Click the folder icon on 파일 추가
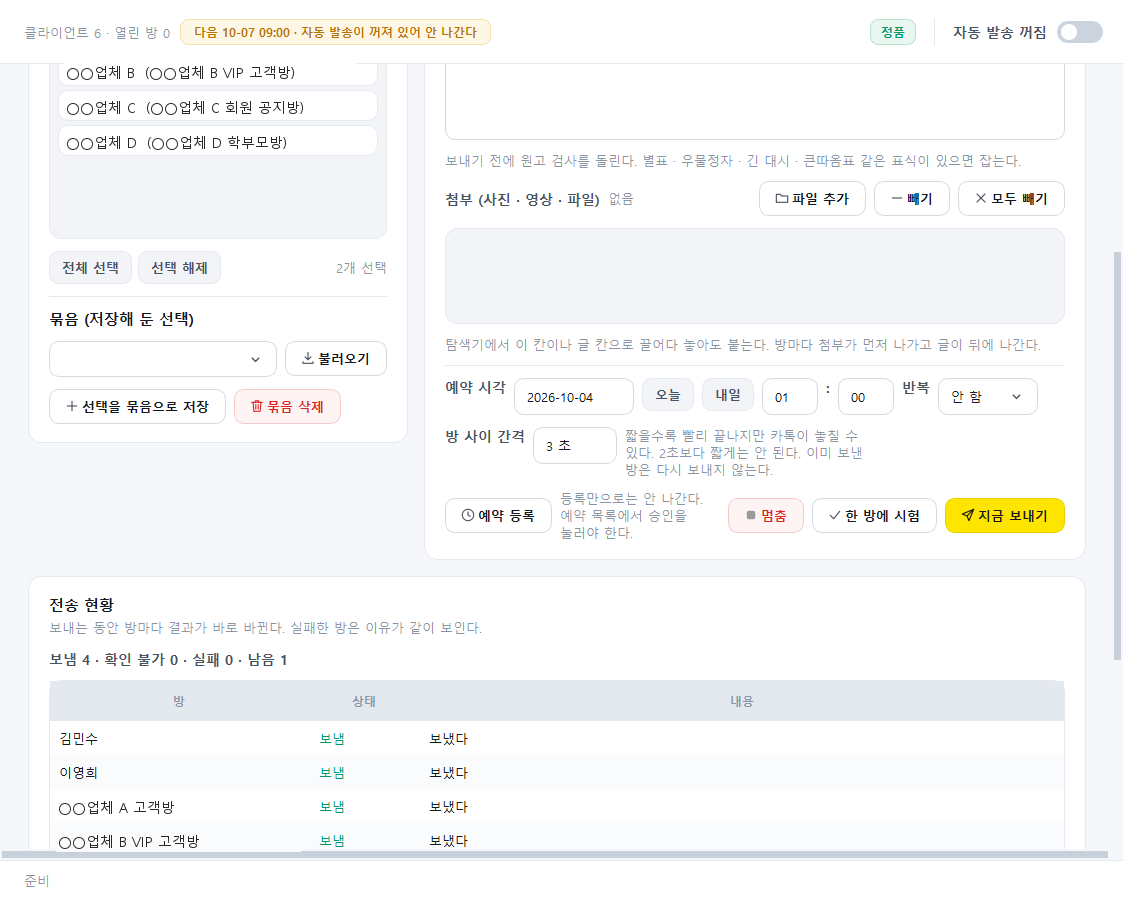Image resolution: width=1123 pixels, height=900 pixels. [782, 199]
